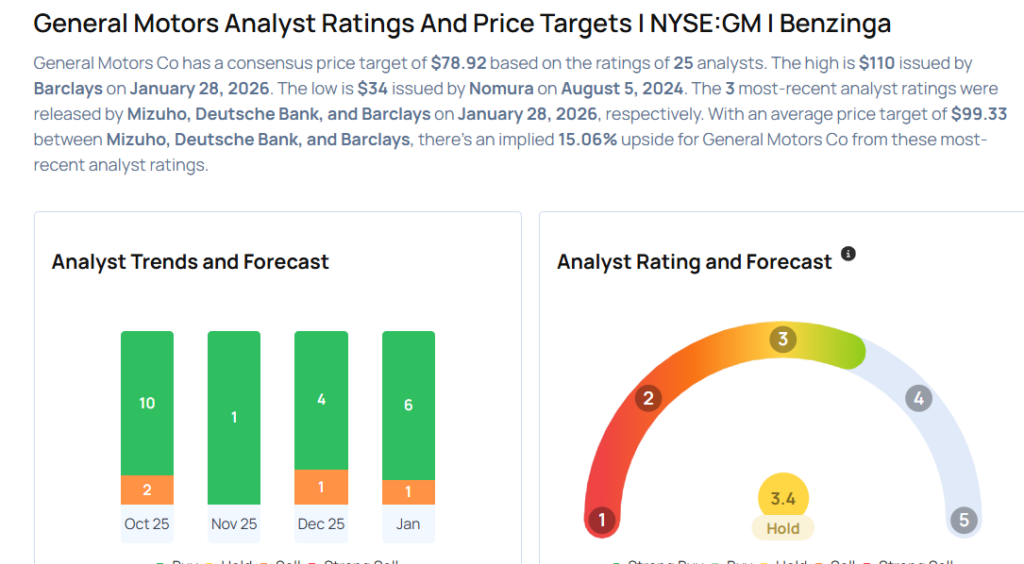Image resolution: width=1024 pixels, height=564 pixels.
Task: Click the Hold rating badge
Action: pos(783,528)
